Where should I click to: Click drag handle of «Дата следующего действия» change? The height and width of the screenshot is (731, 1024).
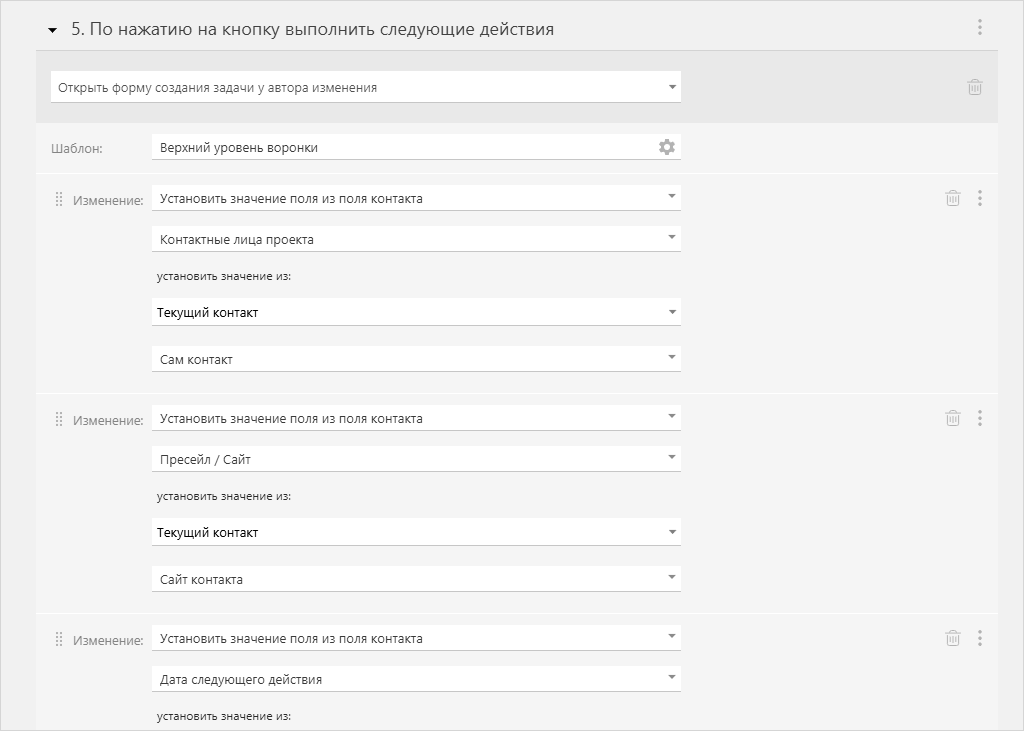click(58, 639)
